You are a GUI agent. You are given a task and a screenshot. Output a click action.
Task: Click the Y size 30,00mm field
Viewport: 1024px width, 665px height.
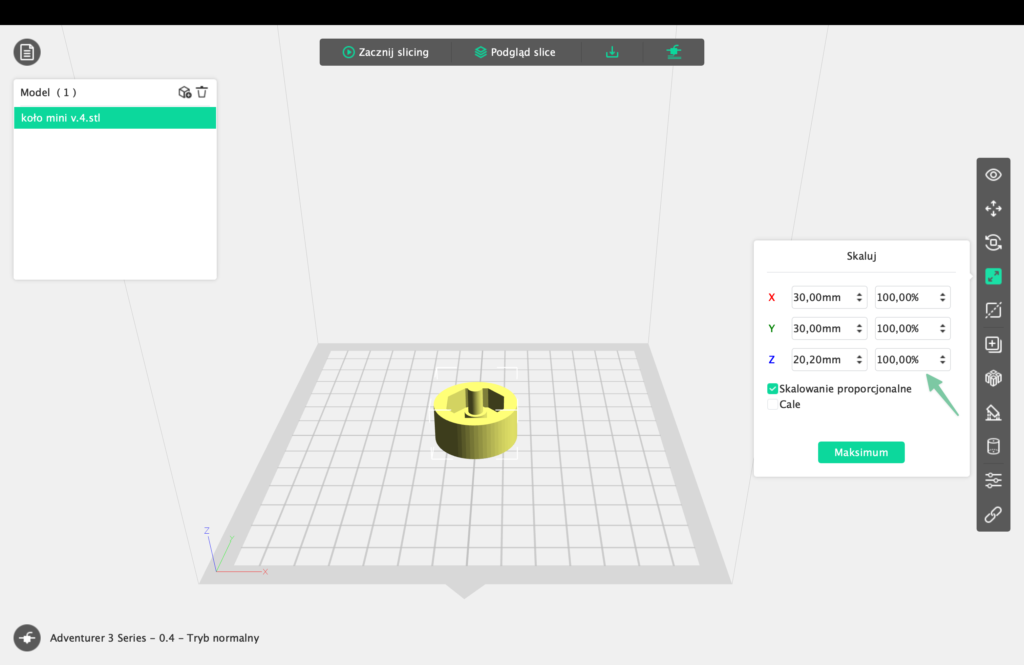point(829,329)
